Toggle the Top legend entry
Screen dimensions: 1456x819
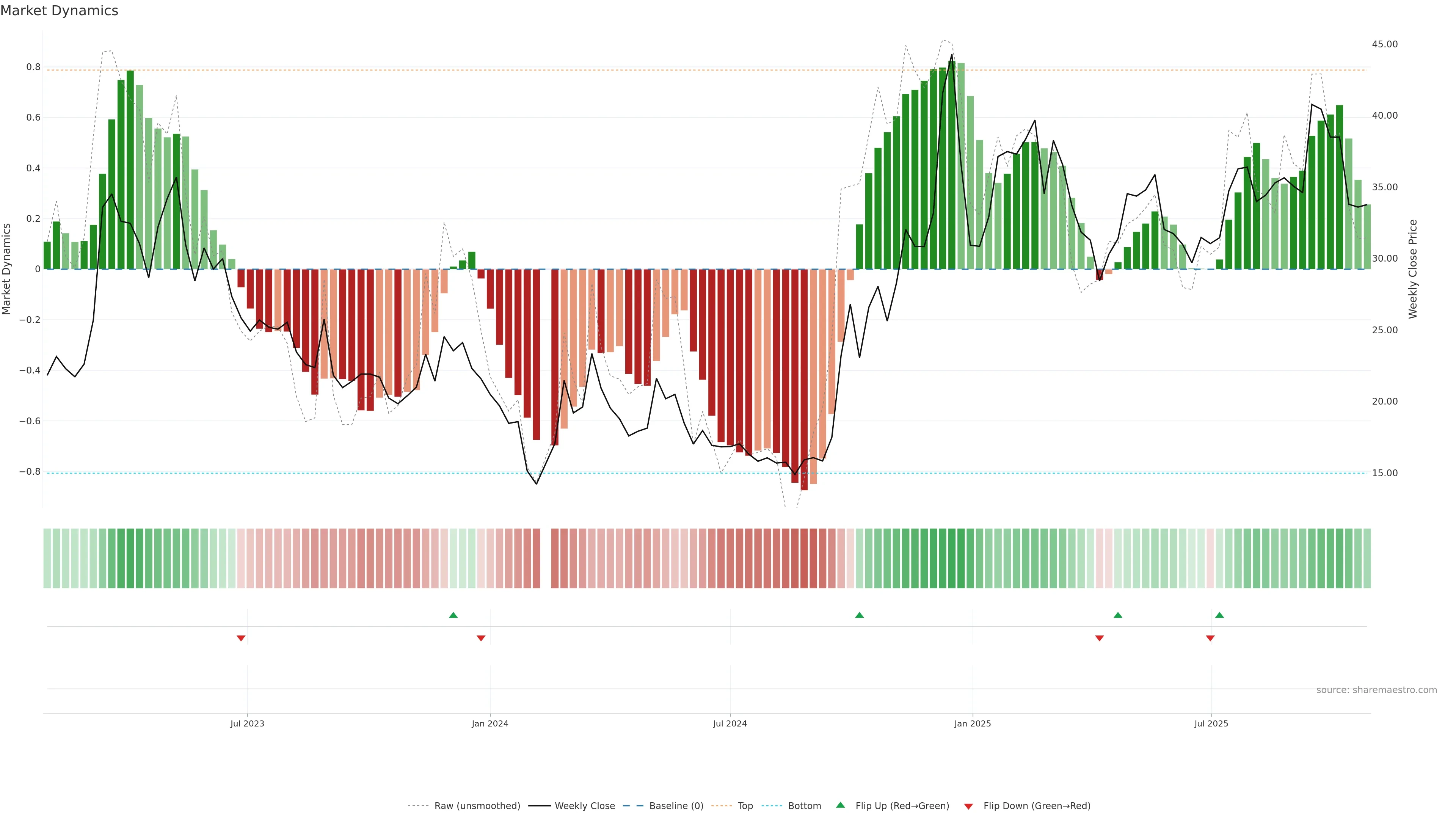click(x=745, y=805)
